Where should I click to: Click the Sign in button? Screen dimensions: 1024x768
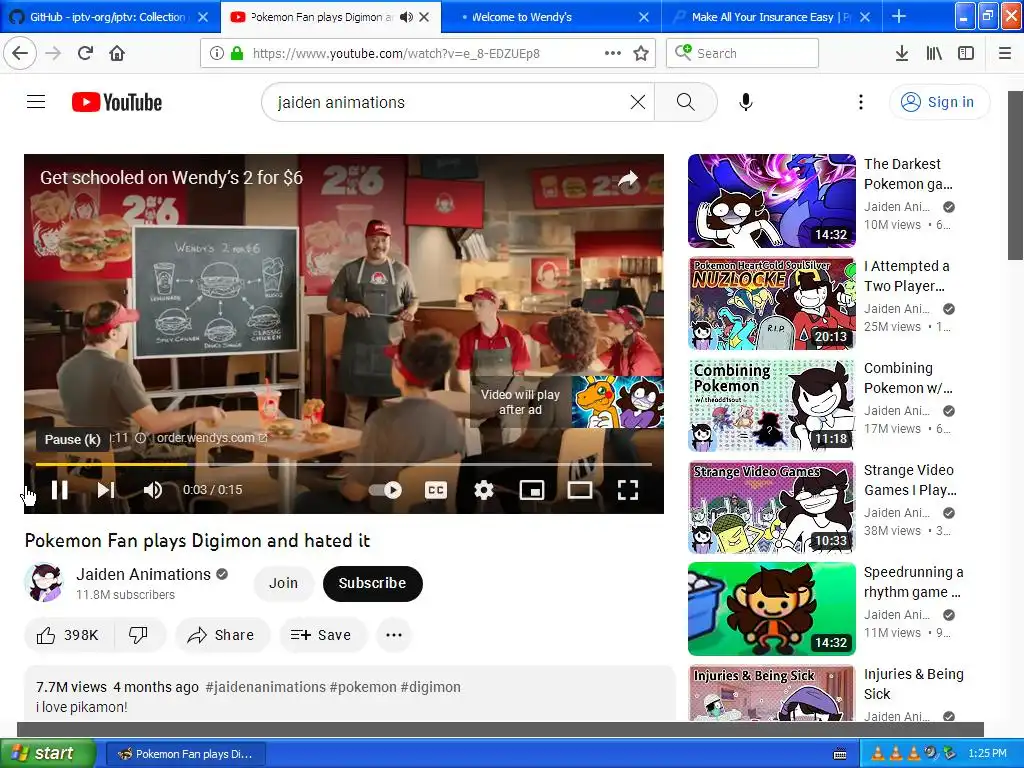point(938,102)
